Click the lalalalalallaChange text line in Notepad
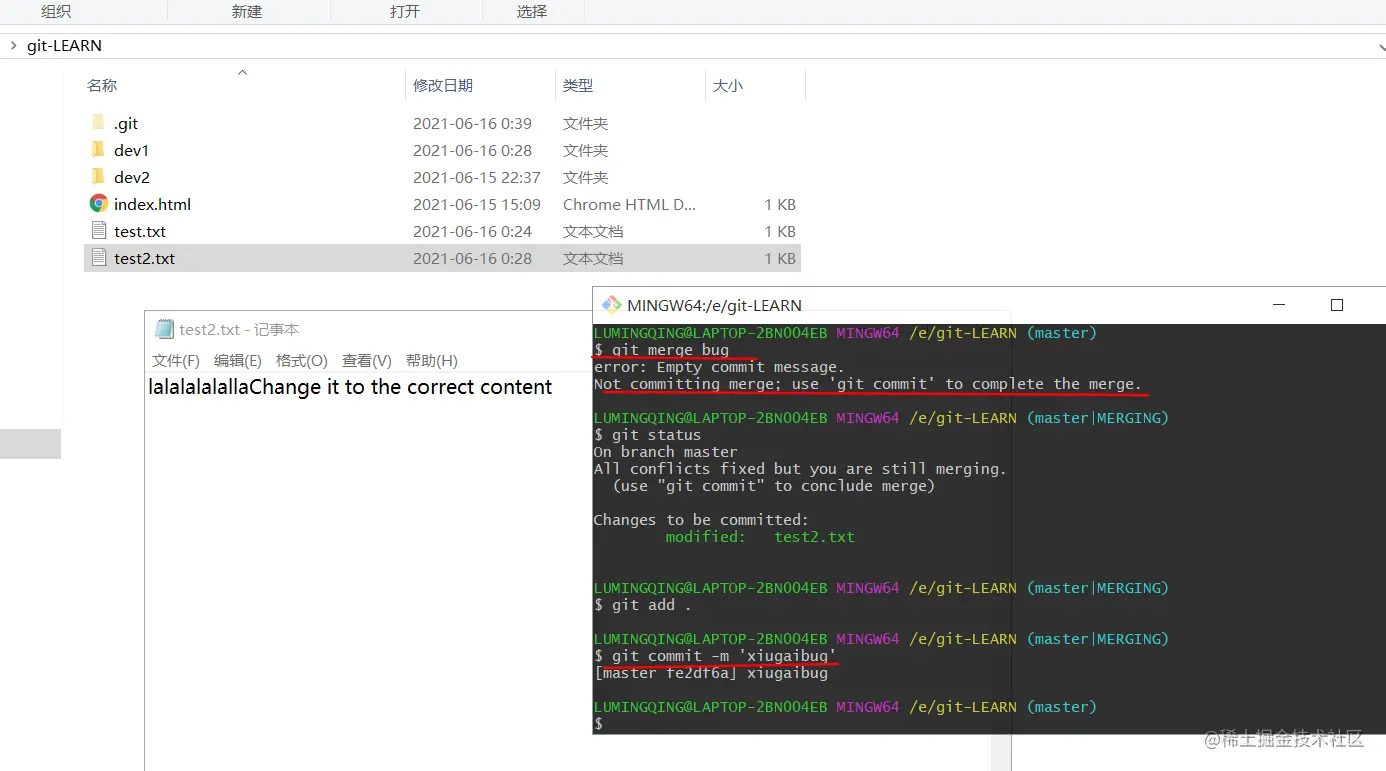This screenshot has width=1386, height=771. 350,387
